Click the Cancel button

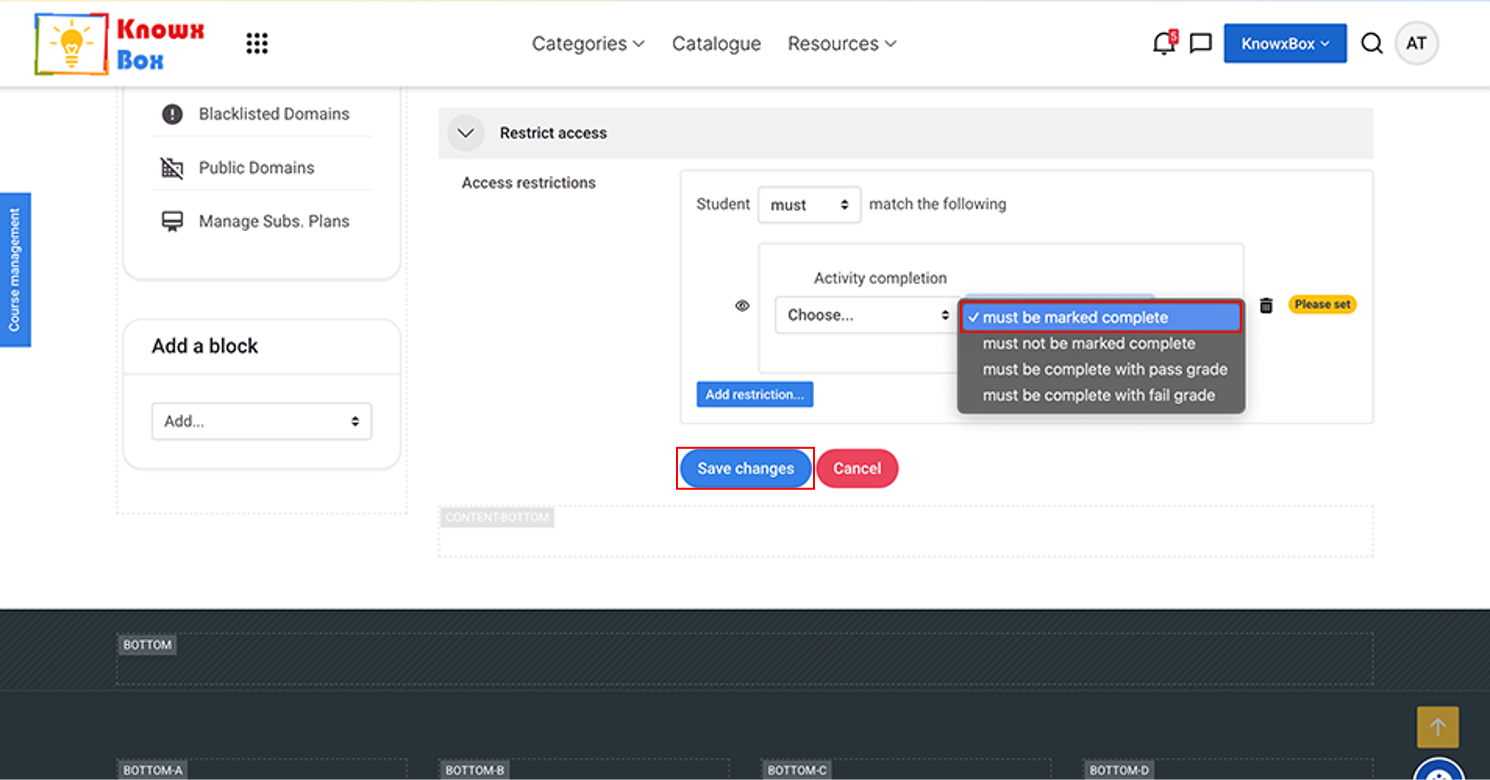857,468
